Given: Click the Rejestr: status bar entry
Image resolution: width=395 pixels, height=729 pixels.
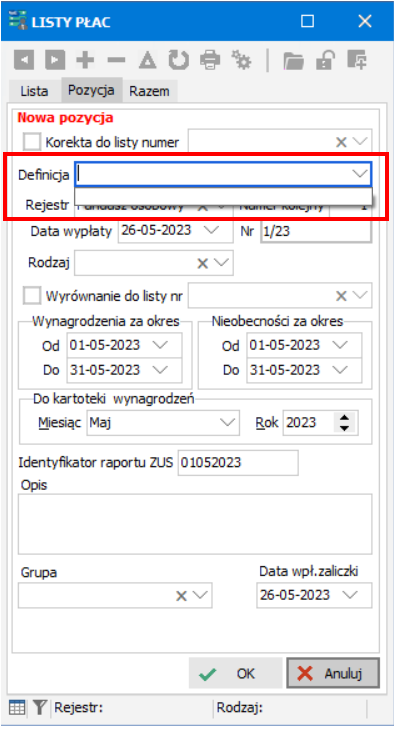Looking at the screenshot, I should click(x=79, y=708).
